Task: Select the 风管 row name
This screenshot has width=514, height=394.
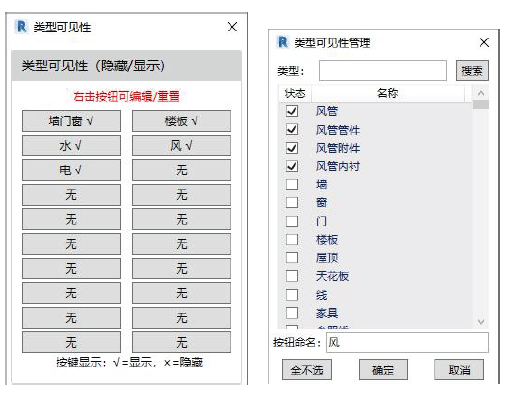Action: (327, 111)
